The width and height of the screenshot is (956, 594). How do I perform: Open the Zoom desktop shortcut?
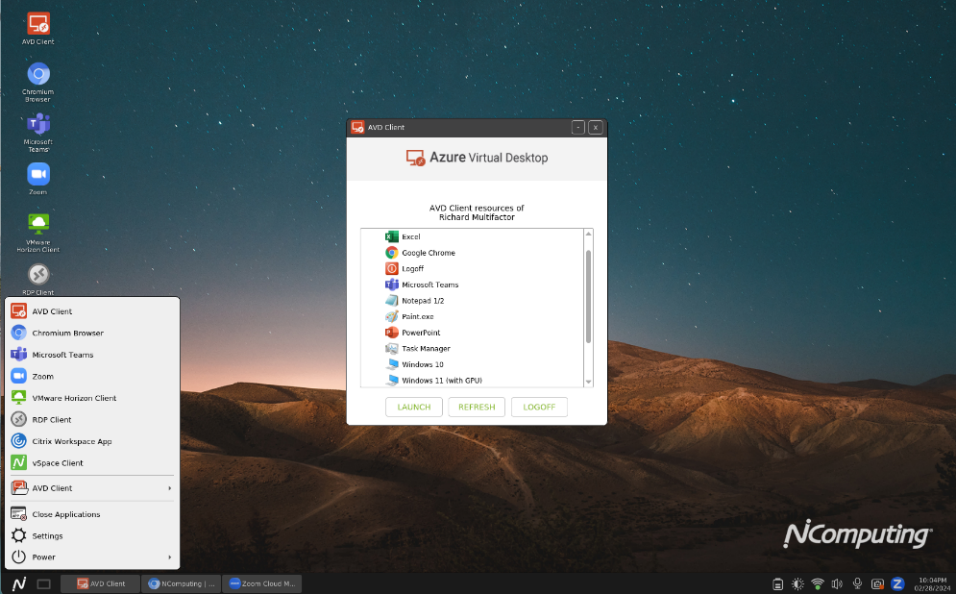coord(38,179)
